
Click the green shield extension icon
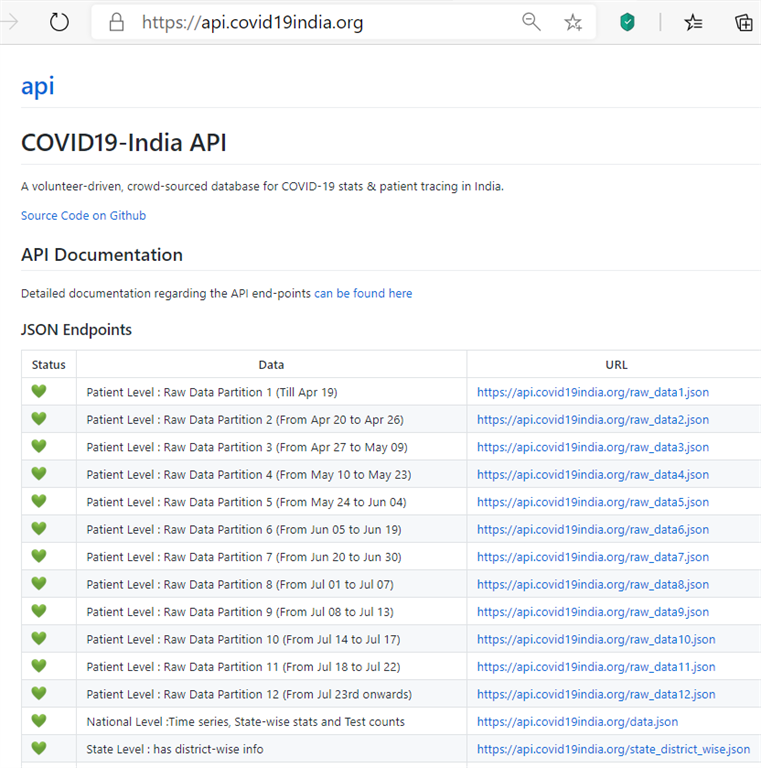coord(627,22)
